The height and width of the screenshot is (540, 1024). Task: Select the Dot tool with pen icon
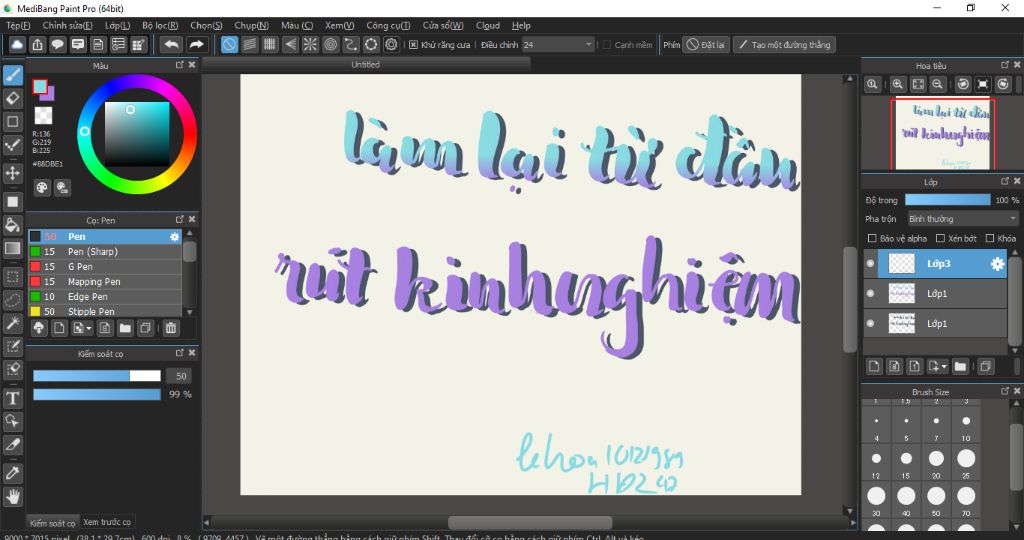[12, 145]
